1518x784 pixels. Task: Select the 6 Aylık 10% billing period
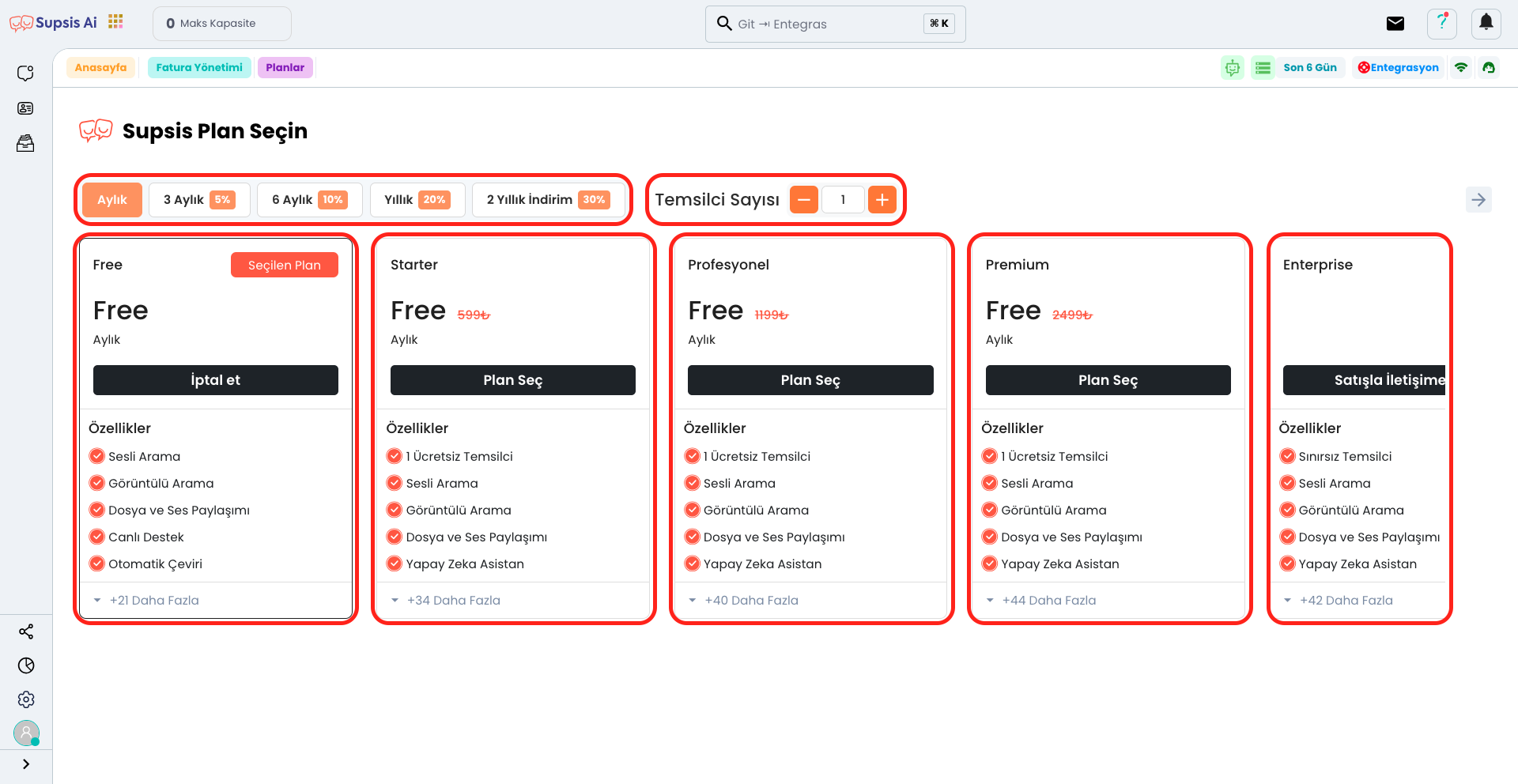click(x=309, y=200)
